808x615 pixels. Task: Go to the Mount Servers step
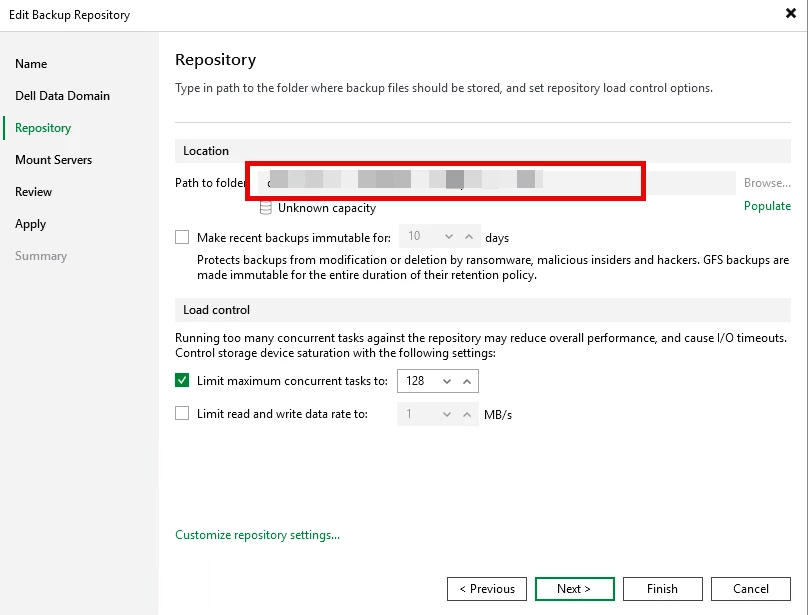(54, 160)
